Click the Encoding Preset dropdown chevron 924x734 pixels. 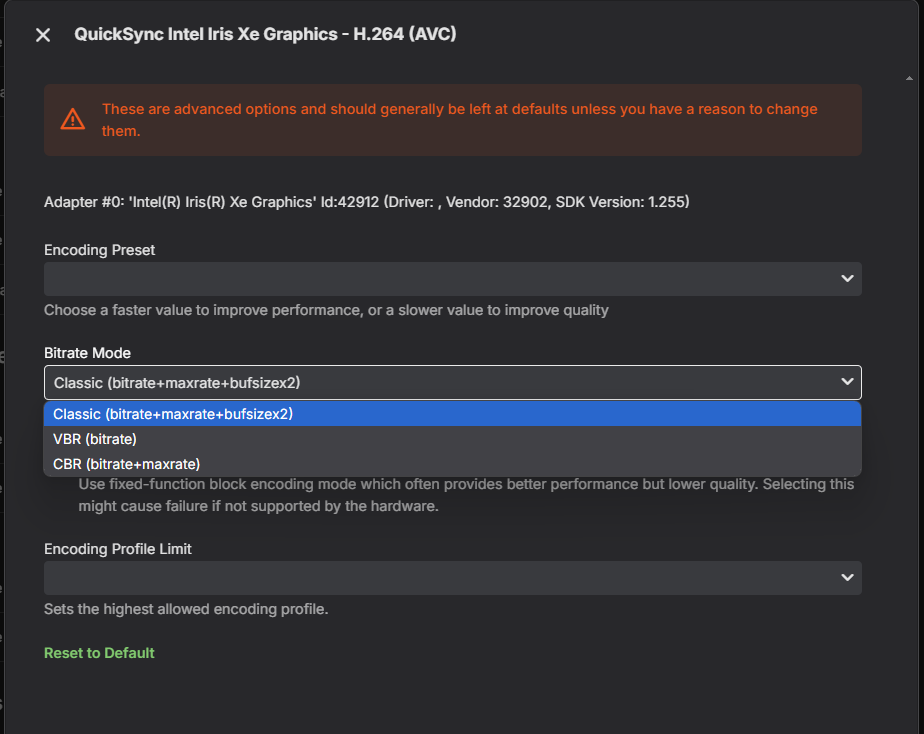pyautogui.click(x=846, y=278)
